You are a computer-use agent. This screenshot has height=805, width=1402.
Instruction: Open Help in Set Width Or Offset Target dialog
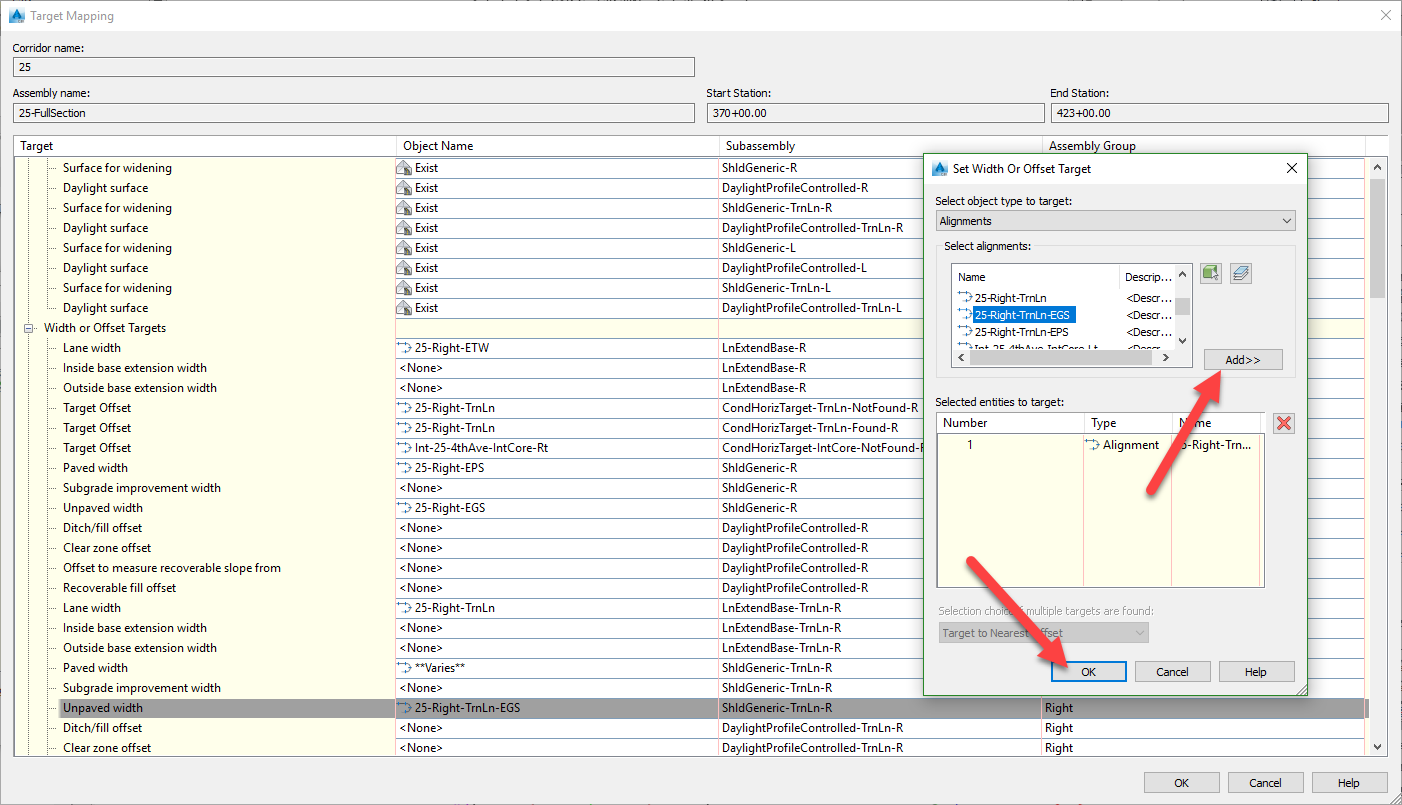click(x=1256, y=672)
